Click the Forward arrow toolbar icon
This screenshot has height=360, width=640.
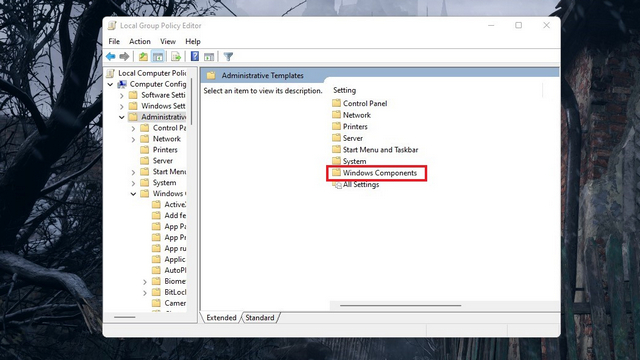pyautogui.click(x=124, y=56)
